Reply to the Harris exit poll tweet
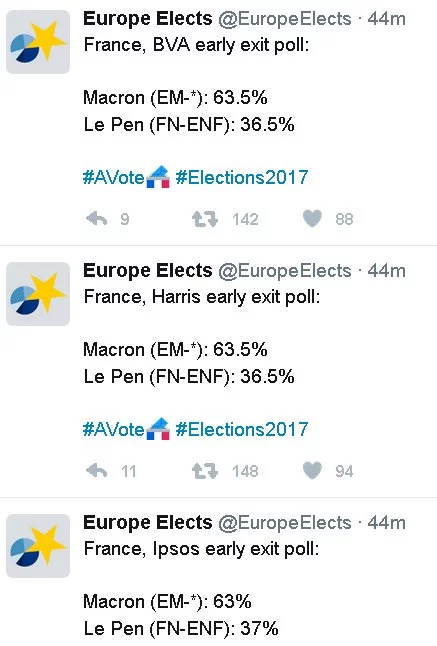 coord(97,470)
